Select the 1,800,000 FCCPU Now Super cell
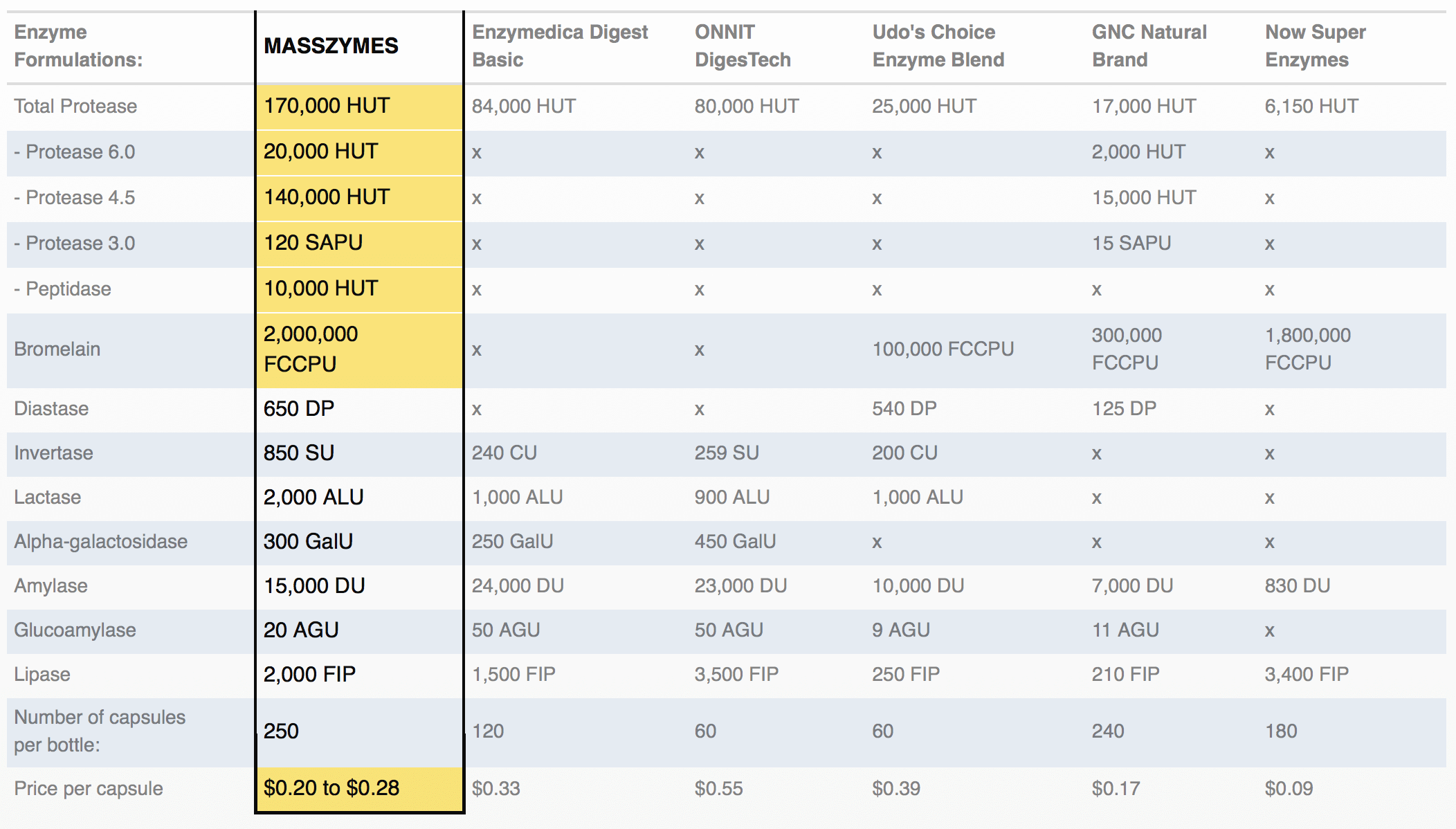Screen dimensions: 1456x829 tap(1307, 349)
